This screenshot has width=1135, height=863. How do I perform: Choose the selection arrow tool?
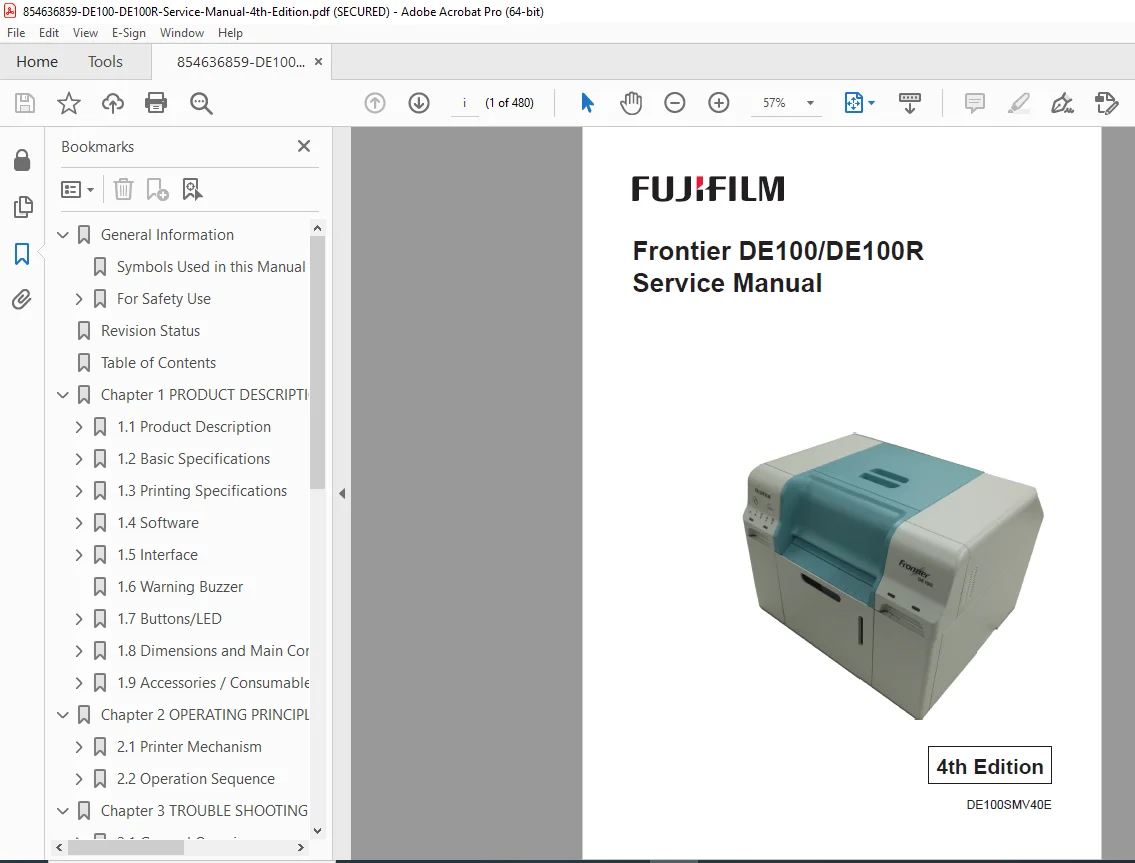587,103
